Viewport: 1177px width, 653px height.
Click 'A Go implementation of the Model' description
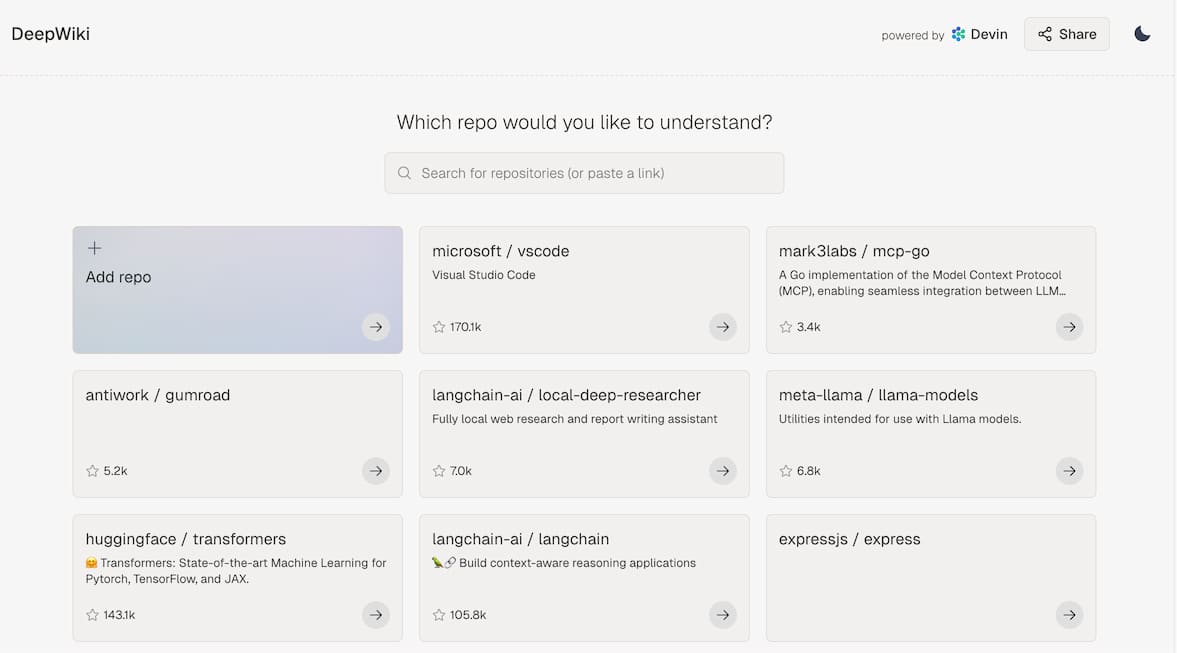click(x=922, y=283)
